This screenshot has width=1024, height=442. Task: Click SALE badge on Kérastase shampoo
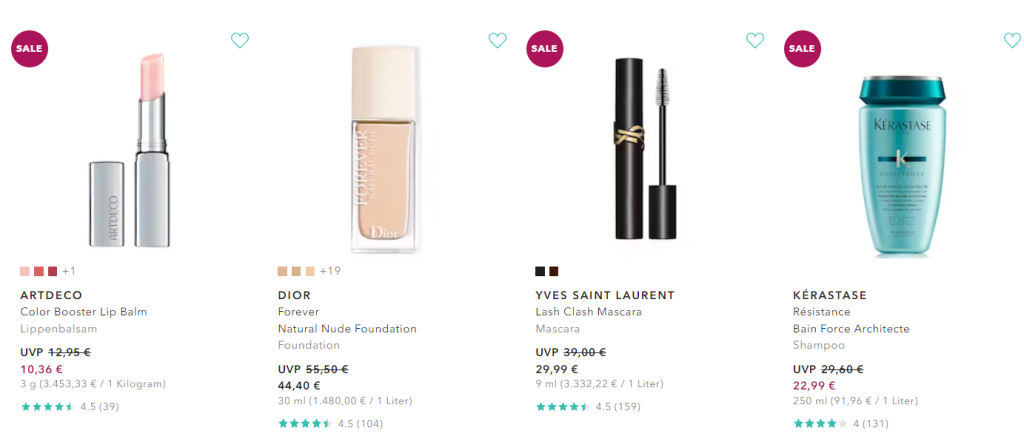click(801, 48)
